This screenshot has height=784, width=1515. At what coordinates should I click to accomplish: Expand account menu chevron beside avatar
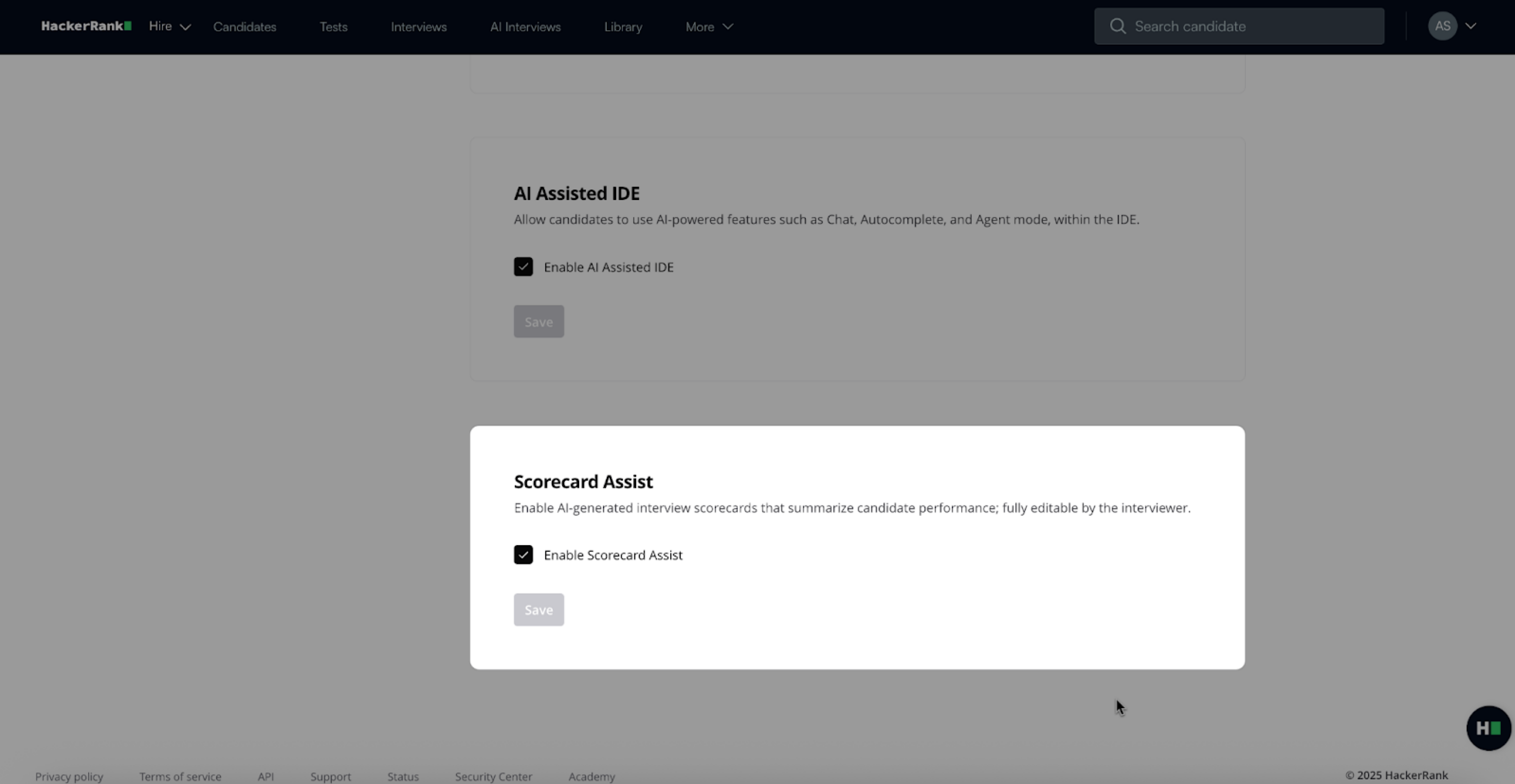click(x=1471, y=26)
